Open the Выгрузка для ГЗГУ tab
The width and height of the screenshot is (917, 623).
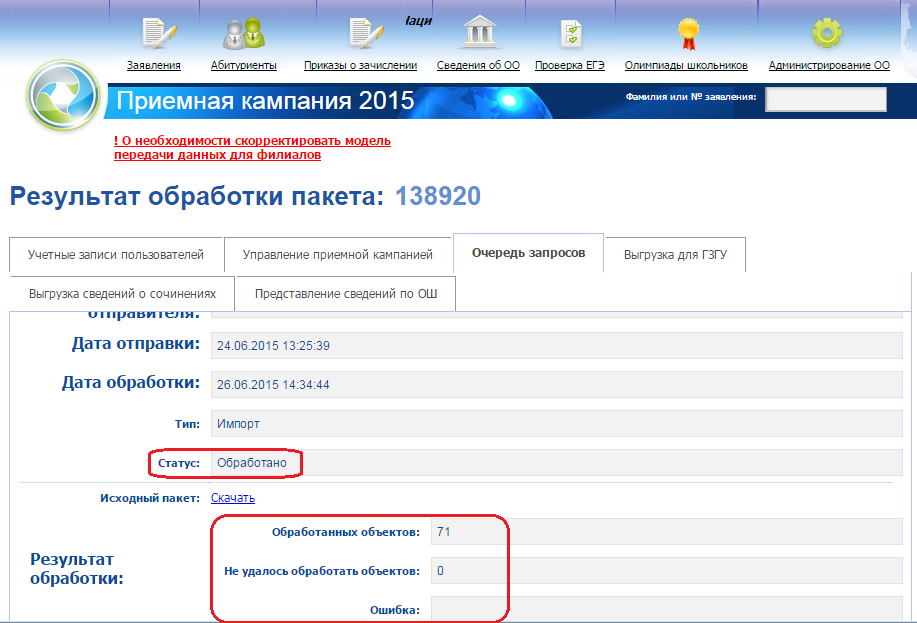675,255
